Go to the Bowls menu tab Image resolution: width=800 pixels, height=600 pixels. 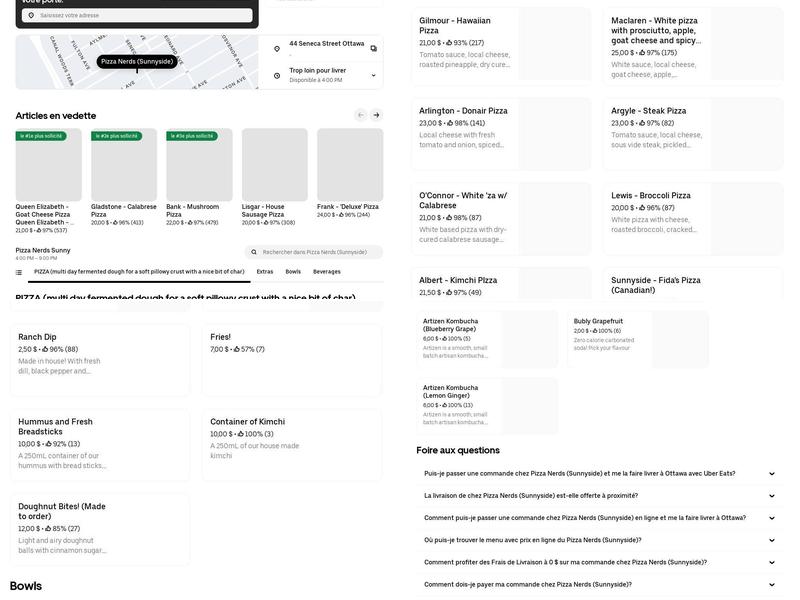[293, 272]
